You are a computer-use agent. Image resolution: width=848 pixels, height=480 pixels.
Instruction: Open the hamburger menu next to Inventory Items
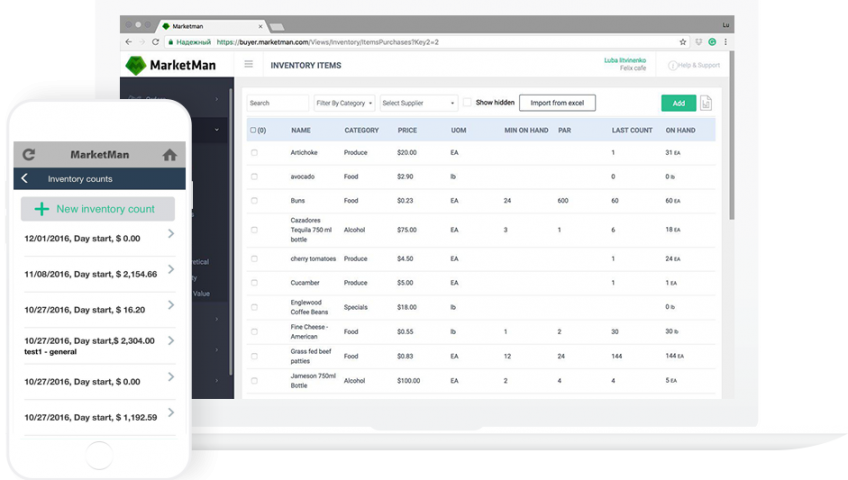pos(249,64)
